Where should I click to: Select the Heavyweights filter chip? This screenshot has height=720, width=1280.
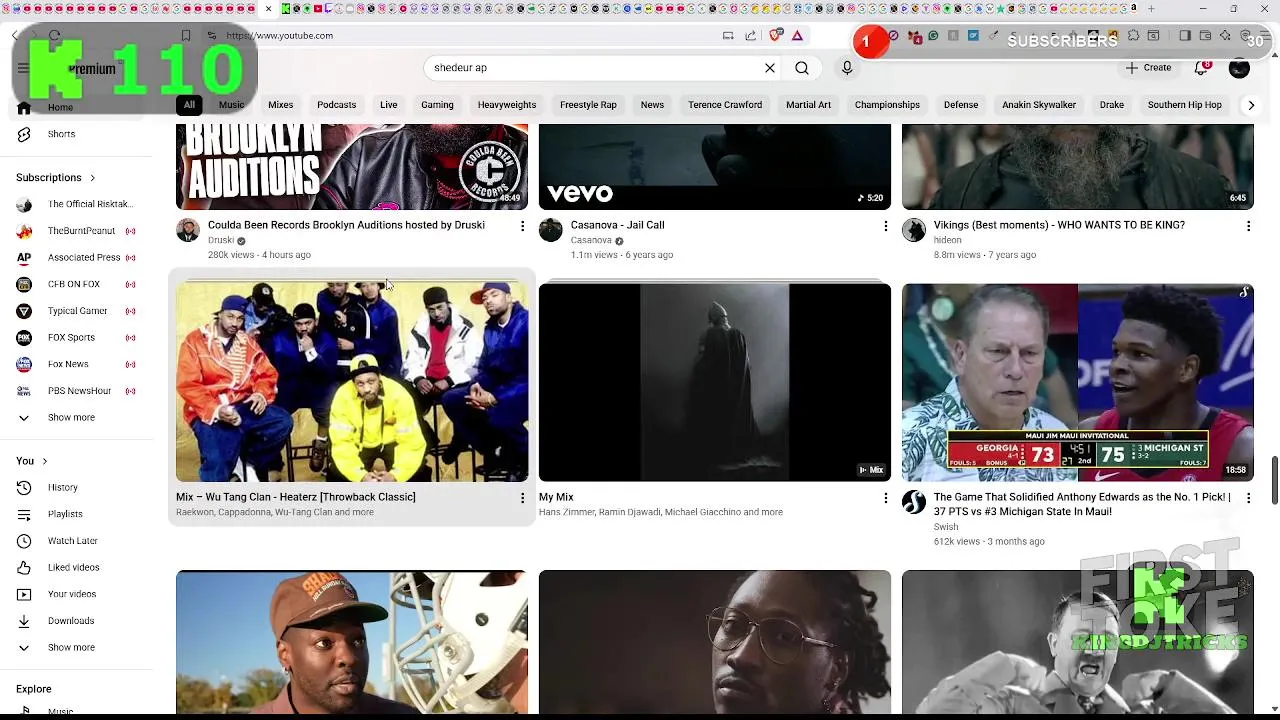click(507, 105)
